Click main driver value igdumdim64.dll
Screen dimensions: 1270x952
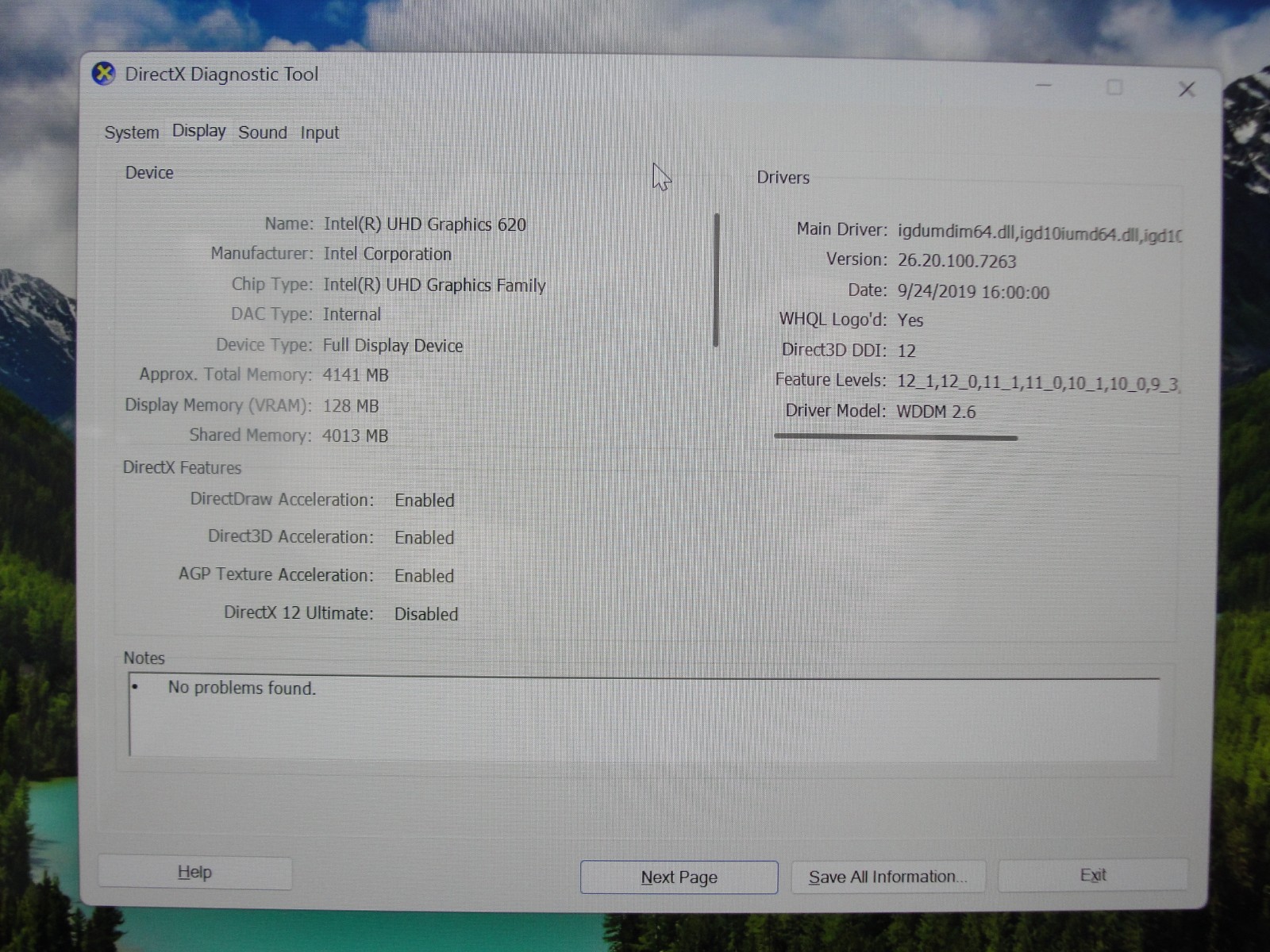(x=1040, y=234)
